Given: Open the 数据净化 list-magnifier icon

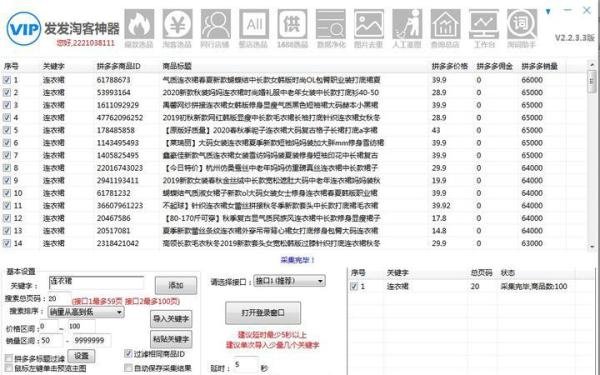Looking at the screenshot, I should coord(330,24).
